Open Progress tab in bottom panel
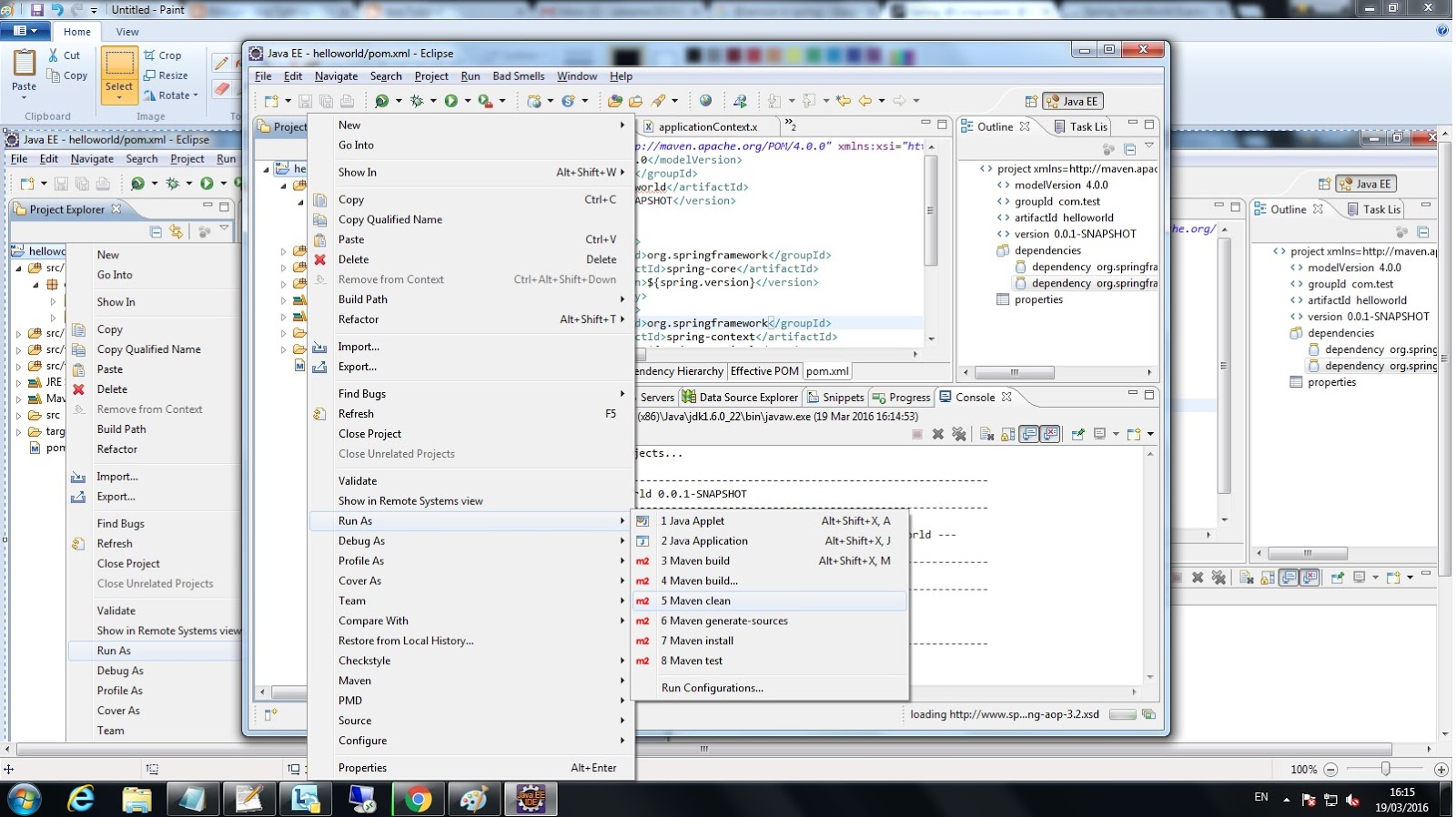This screenshot has height=817, width=1456. tap(901, 398)
